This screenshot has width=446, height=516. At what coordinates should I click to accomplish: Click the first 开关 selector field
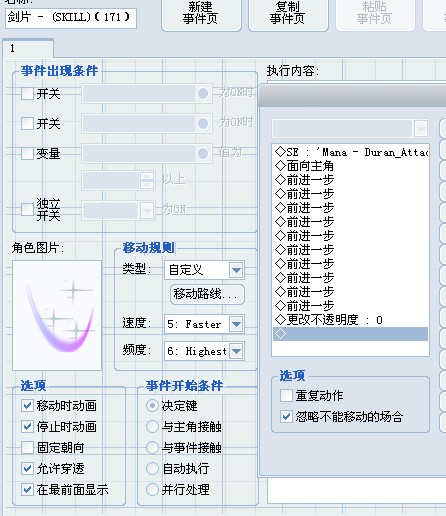point(147,94)
